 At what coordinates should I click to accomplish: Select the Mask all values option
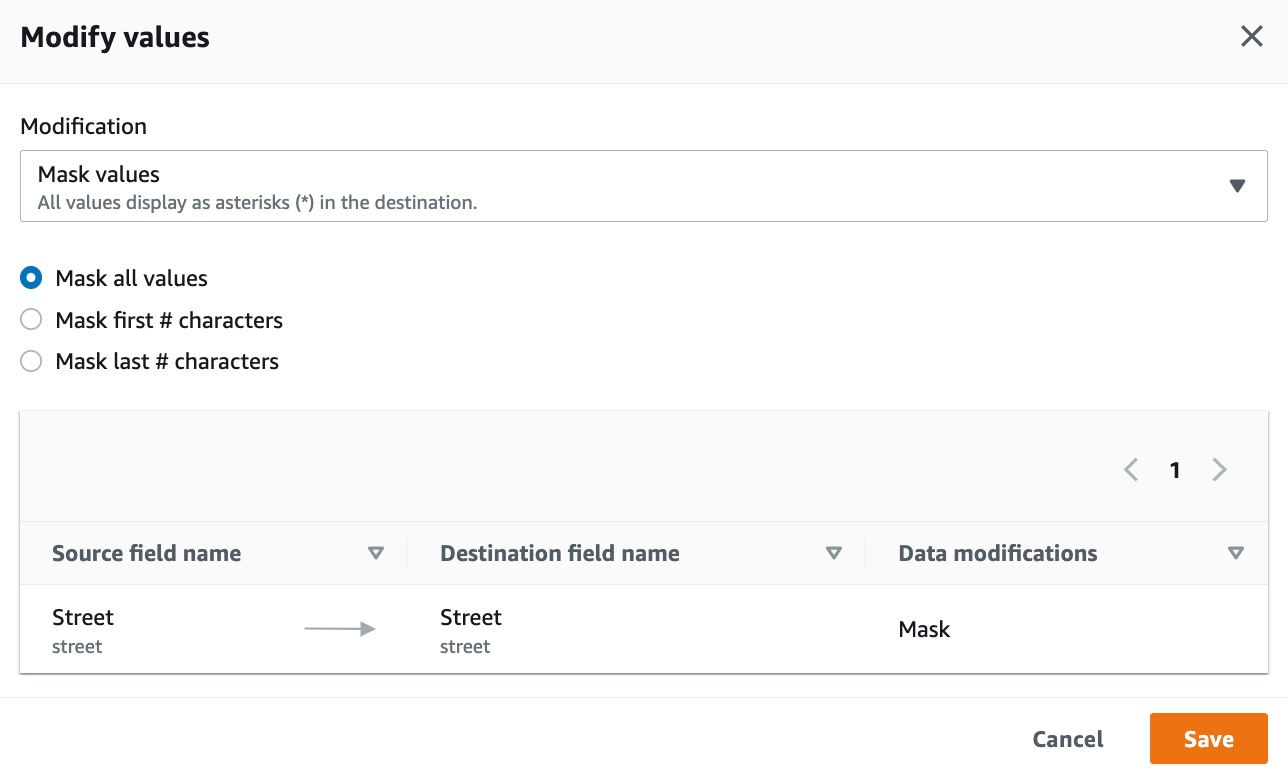tap(32, 278)
